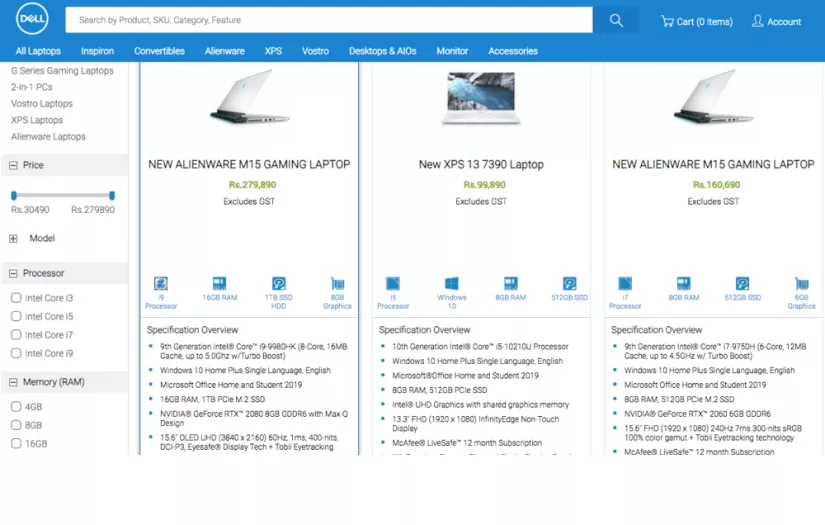Image resolution: width=825 pixels, height=525 pixels.
Task: Click i5 Processor icon on XPS card
Action: (393, 284)
